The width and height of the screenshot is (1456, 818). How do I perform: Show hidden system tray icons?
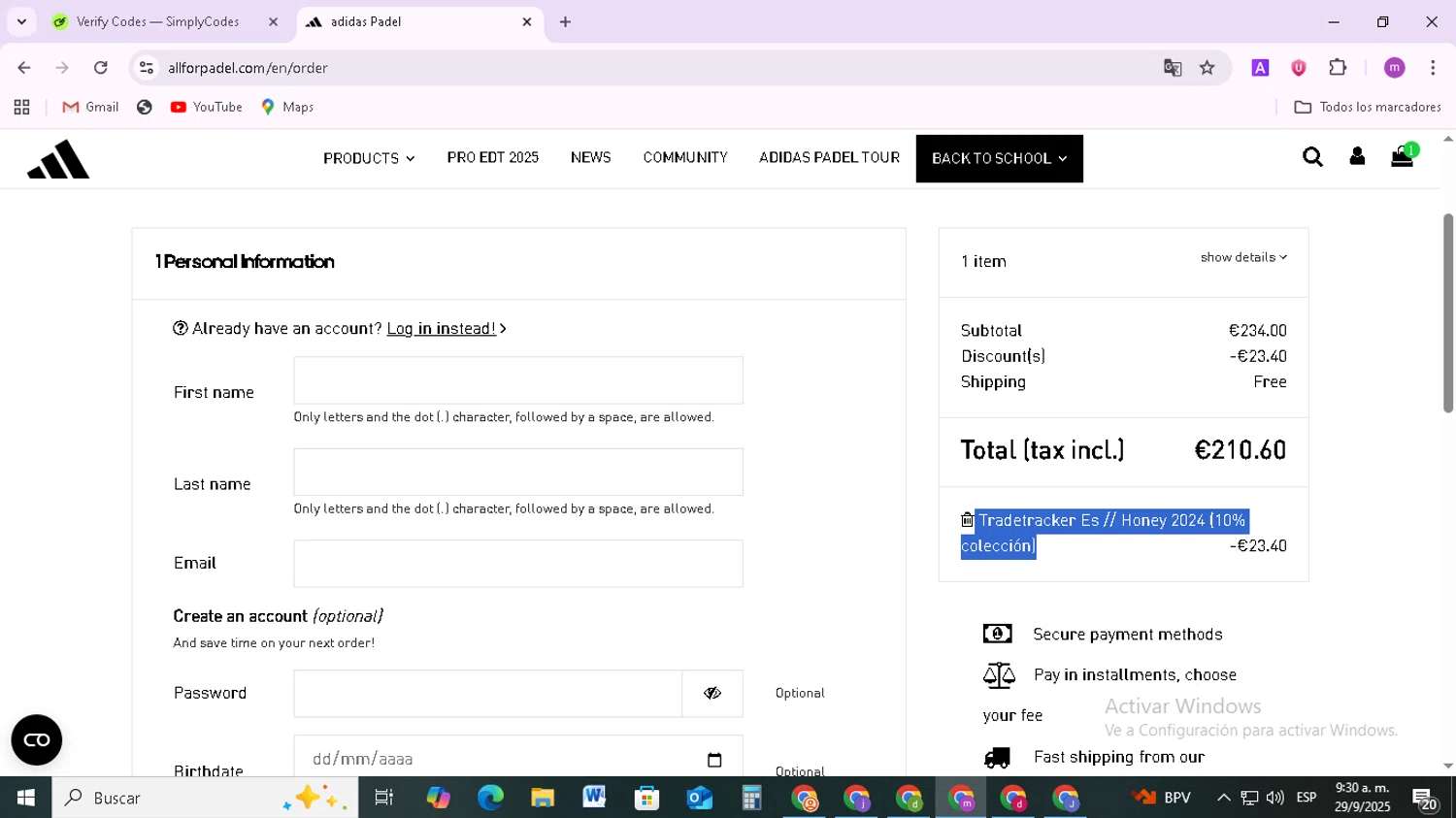(1224, 798)
